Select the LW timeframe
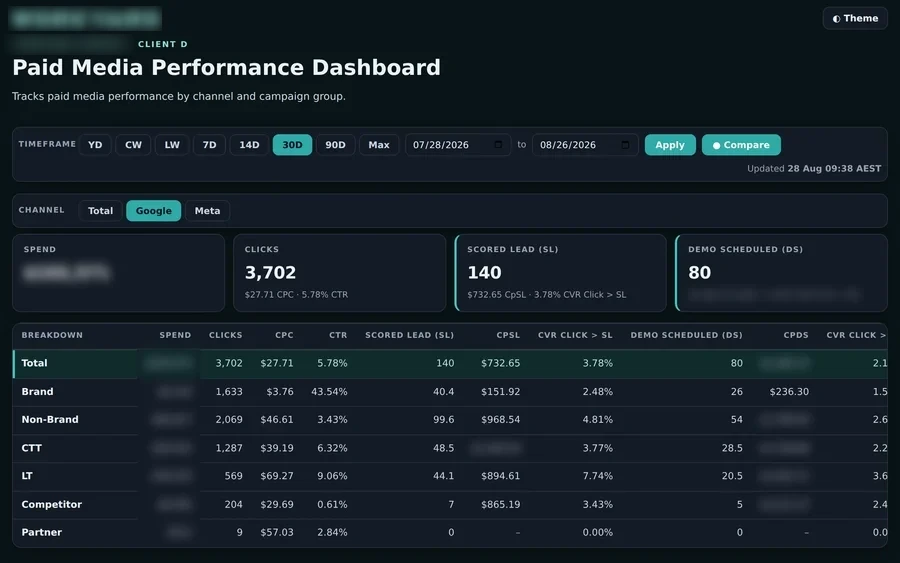The height and width of the screenshot is (563, 900). pyautogui.click(x=172, y=145)
